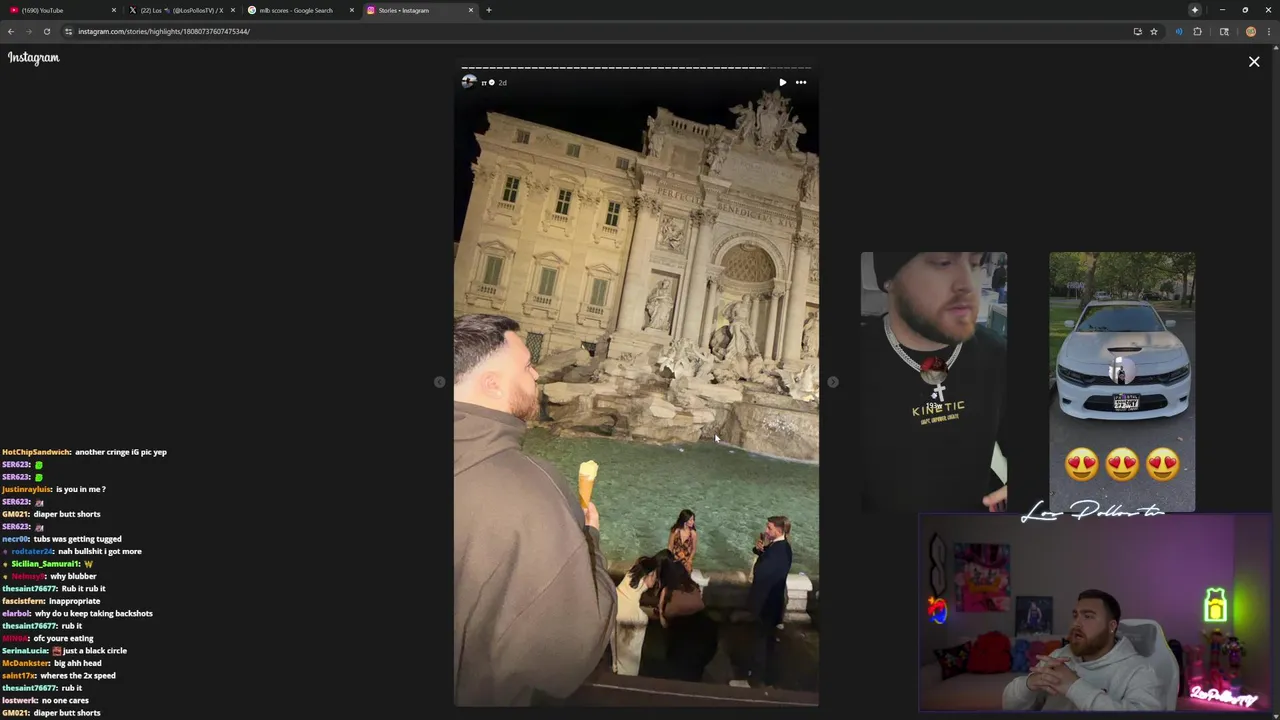Open the story poster's profile avatar
Image resolution: width=1280 pixels, height=720 pixels.
point(468,82)
